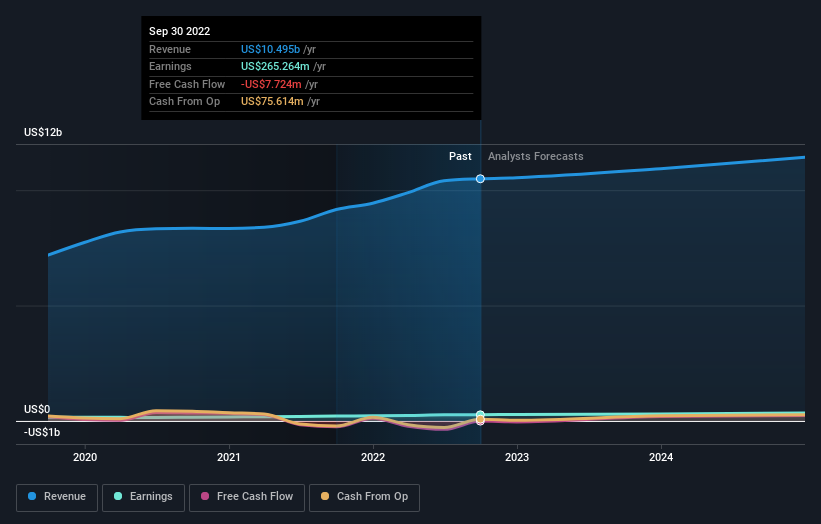Click the Free Cash Flow value -US$7.724m
Image resolution: width=821 pixels, height=524 pixels.
pyautogui.click(x=271, y=84)
